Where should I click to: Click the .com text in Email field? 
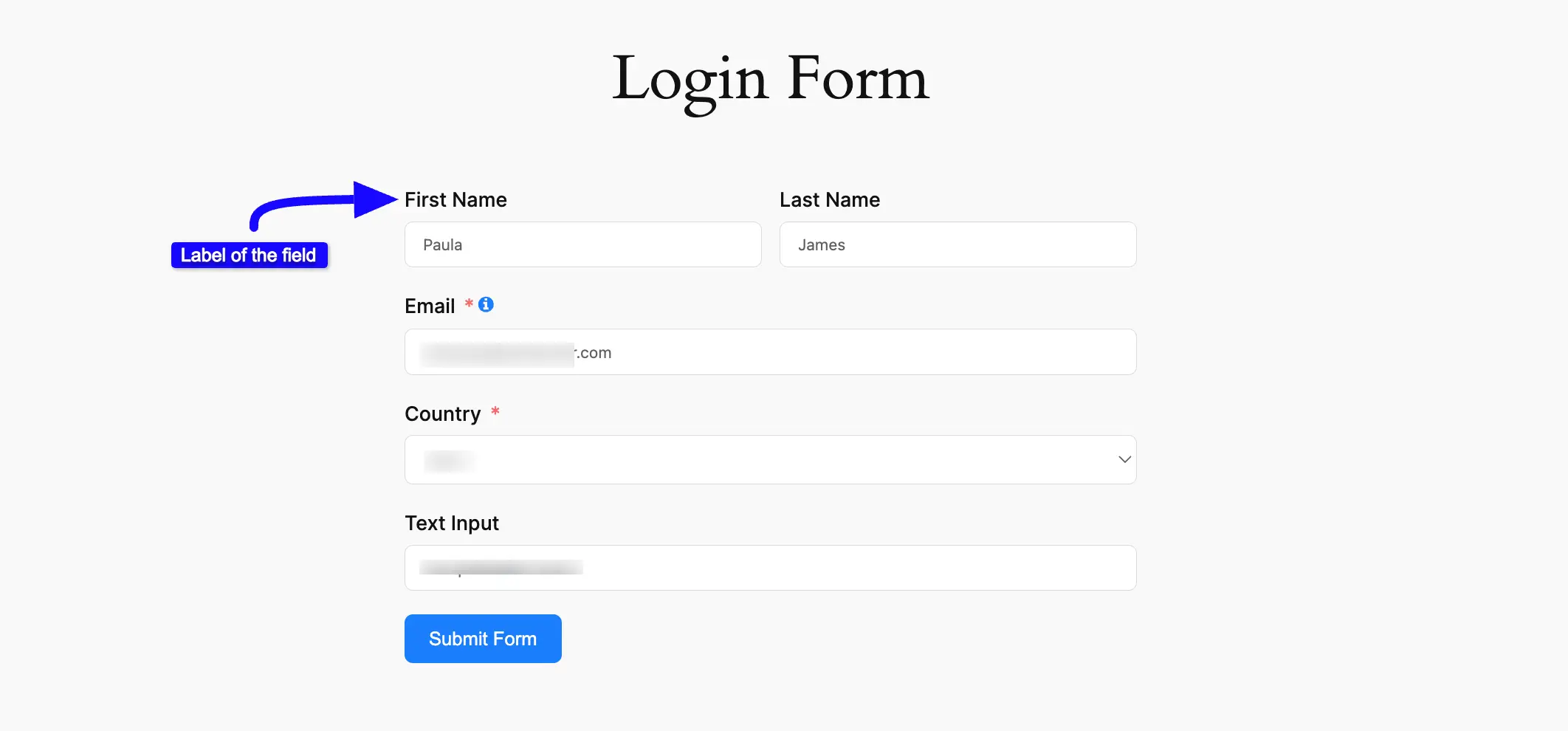[594, 353]
